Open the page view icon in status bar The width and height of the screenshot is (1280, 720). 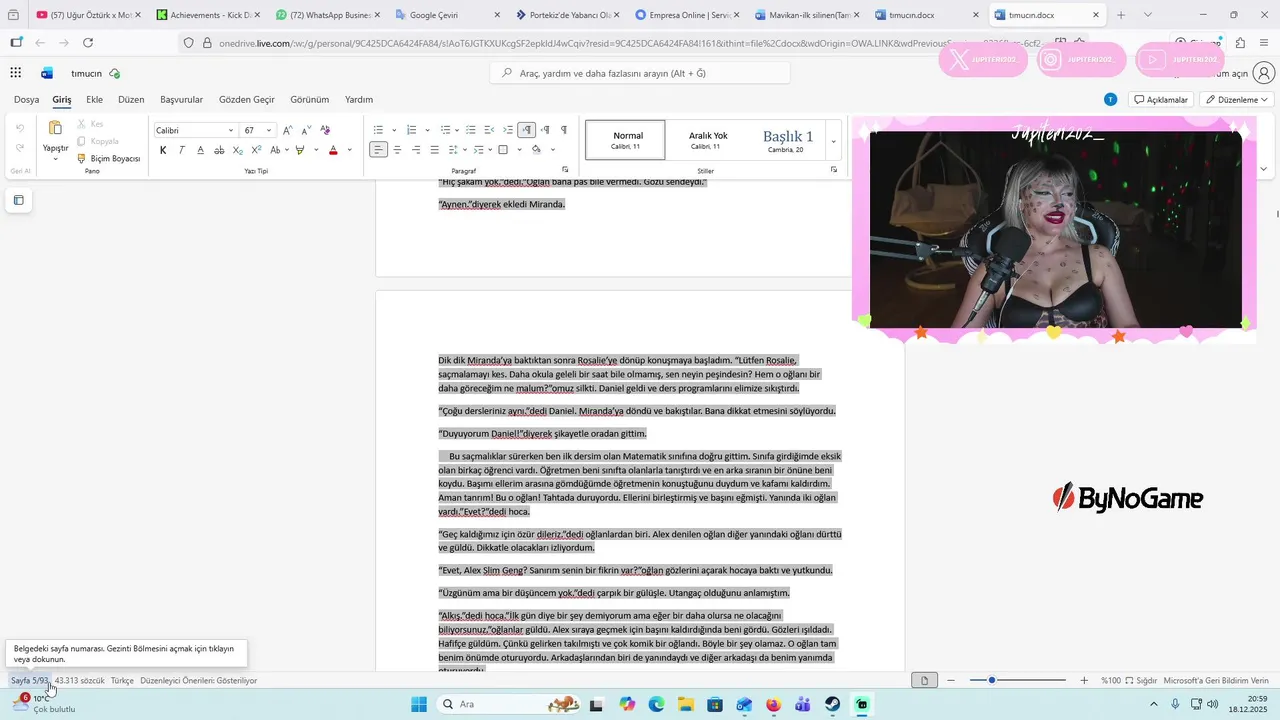click(x=925, y=680)
